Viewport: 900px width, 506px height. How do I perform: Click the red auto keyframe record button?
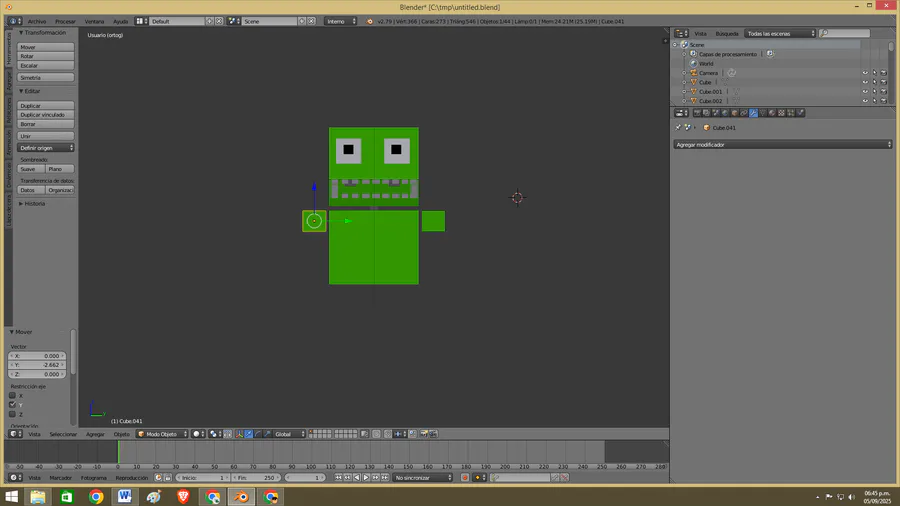465,477
